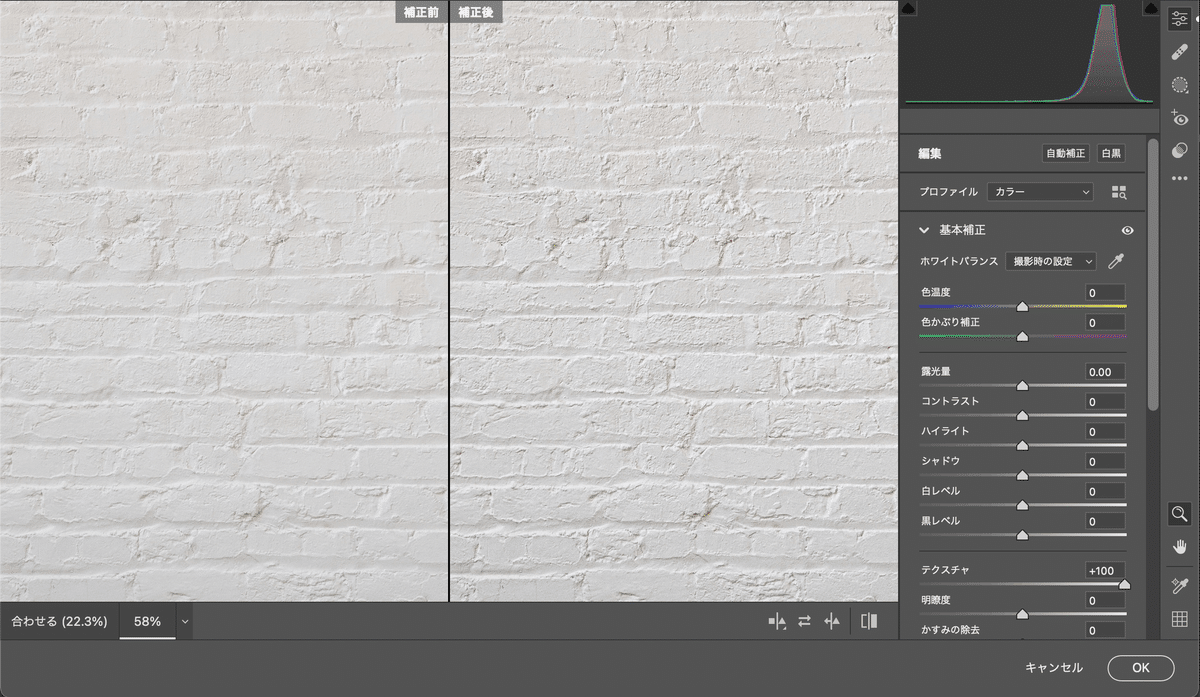Select the Color Sampler eyedropper tool
This screenshot has height=697, width=1200.
click(1180, 586)
